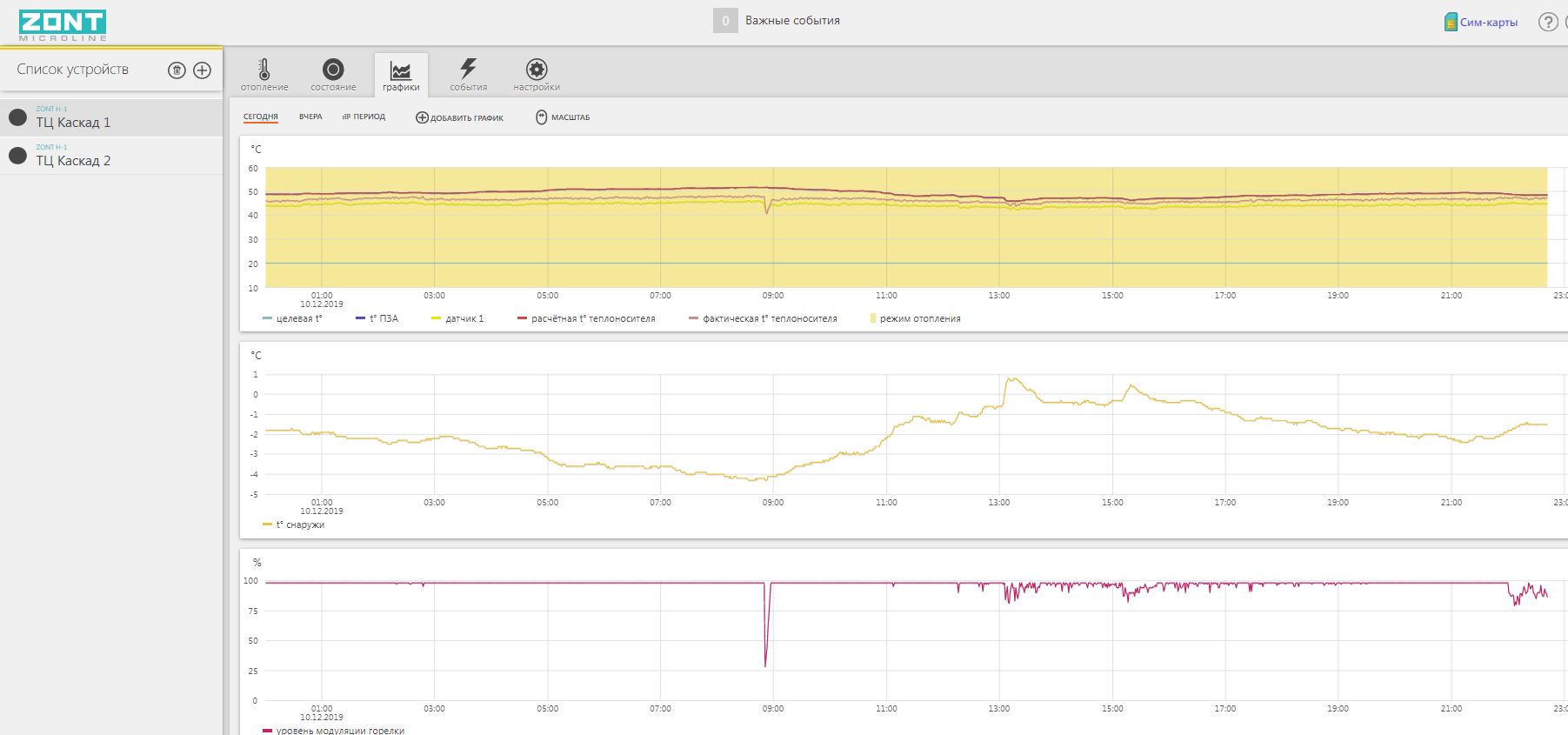Toggle the датчик 1 legend series

point(457,318)
